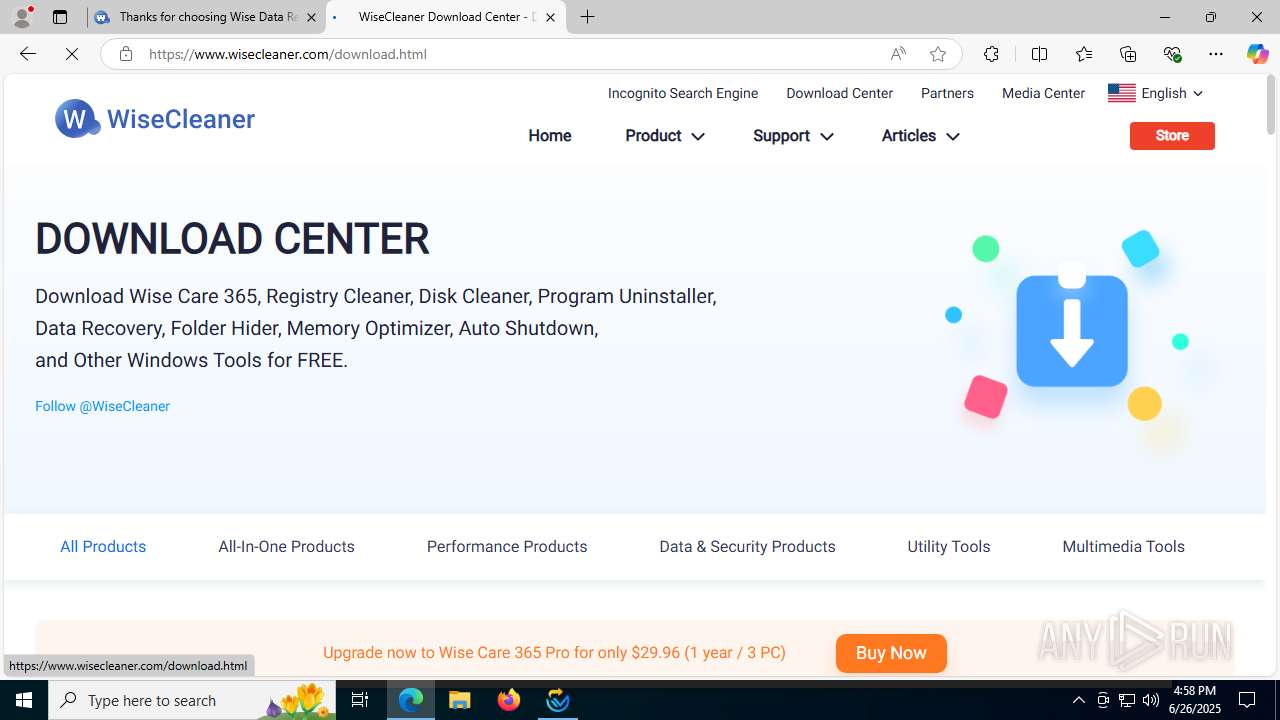This screenshot has height=720, width=1280.
Task: Expand the Support dropdown menu
Action: (792, 136)
